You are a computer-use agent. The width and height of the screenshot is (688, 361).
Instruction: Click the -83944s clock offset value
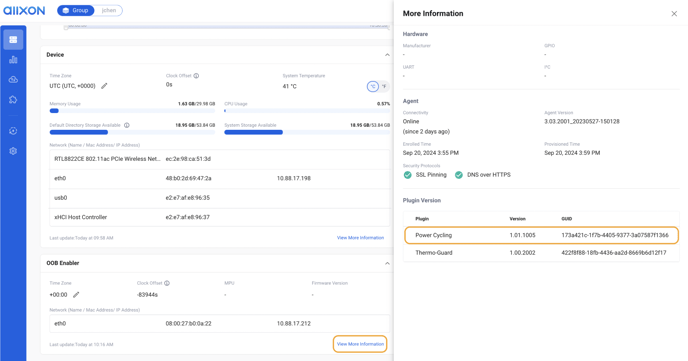[147, 295]
